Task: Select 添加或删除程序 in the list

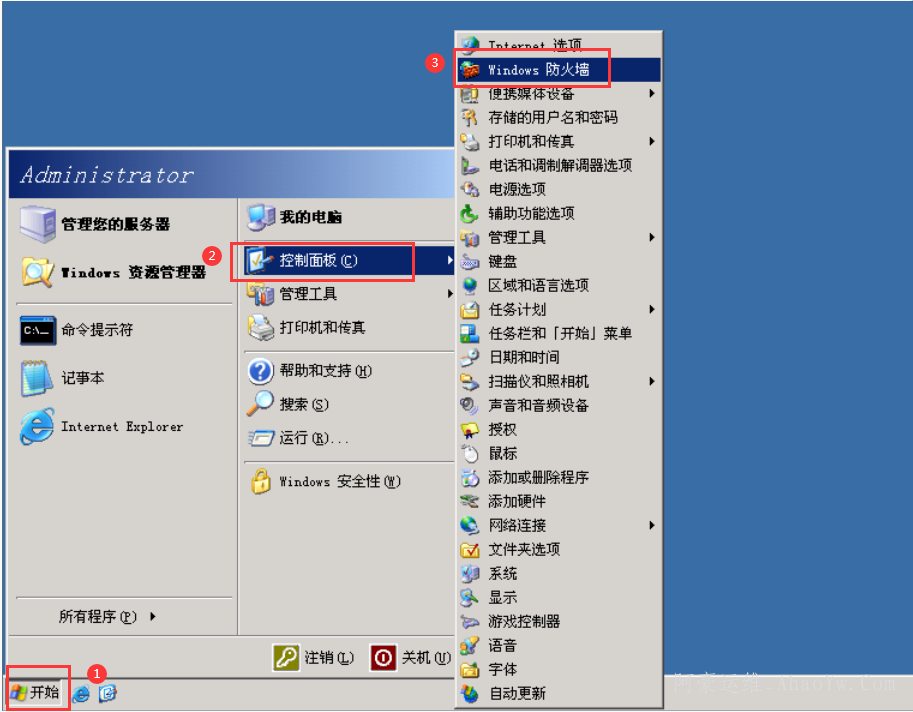Action: [558, 477]
